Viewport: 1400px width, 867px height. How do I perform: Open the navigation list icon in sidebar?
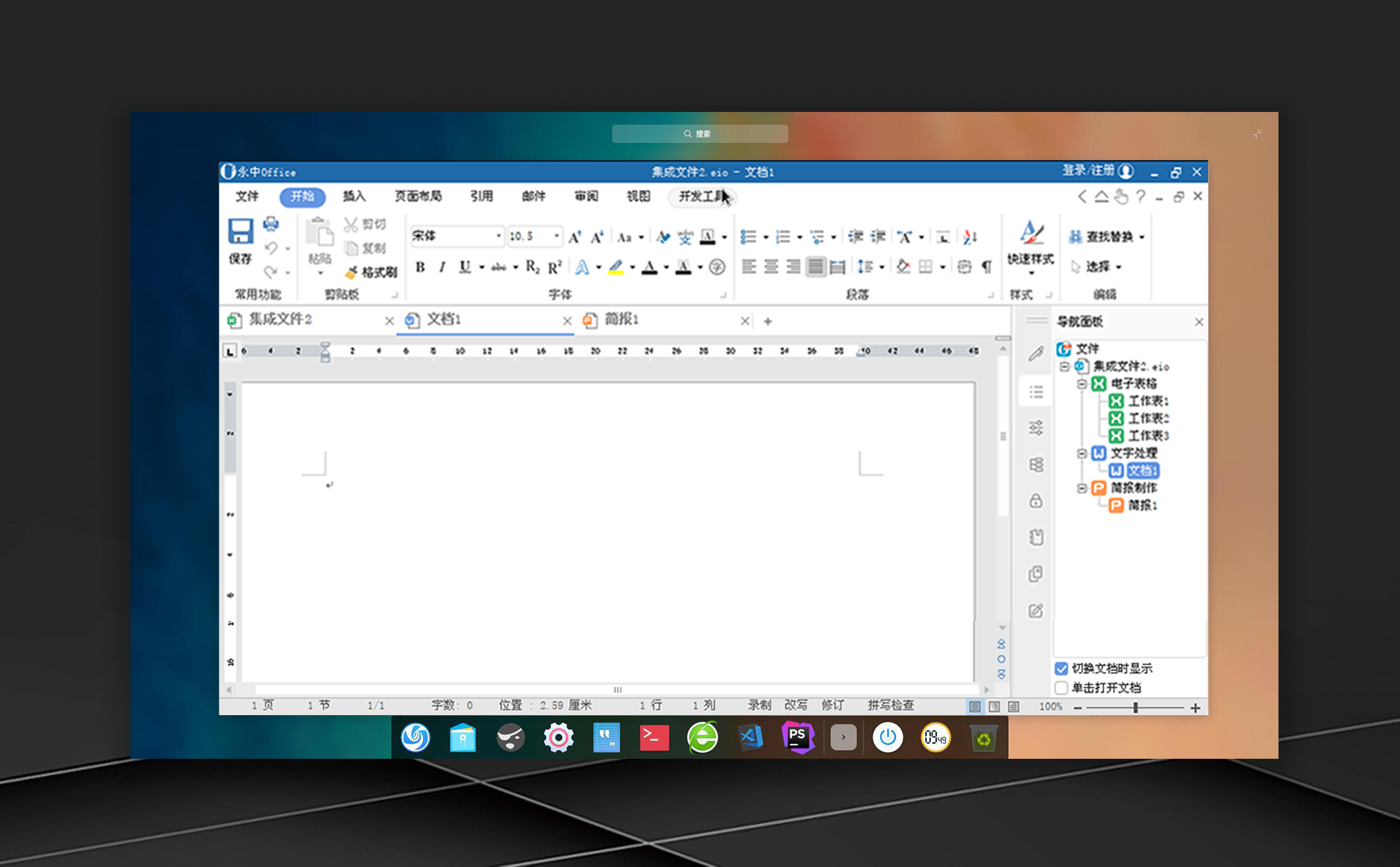pos(1036,391)
